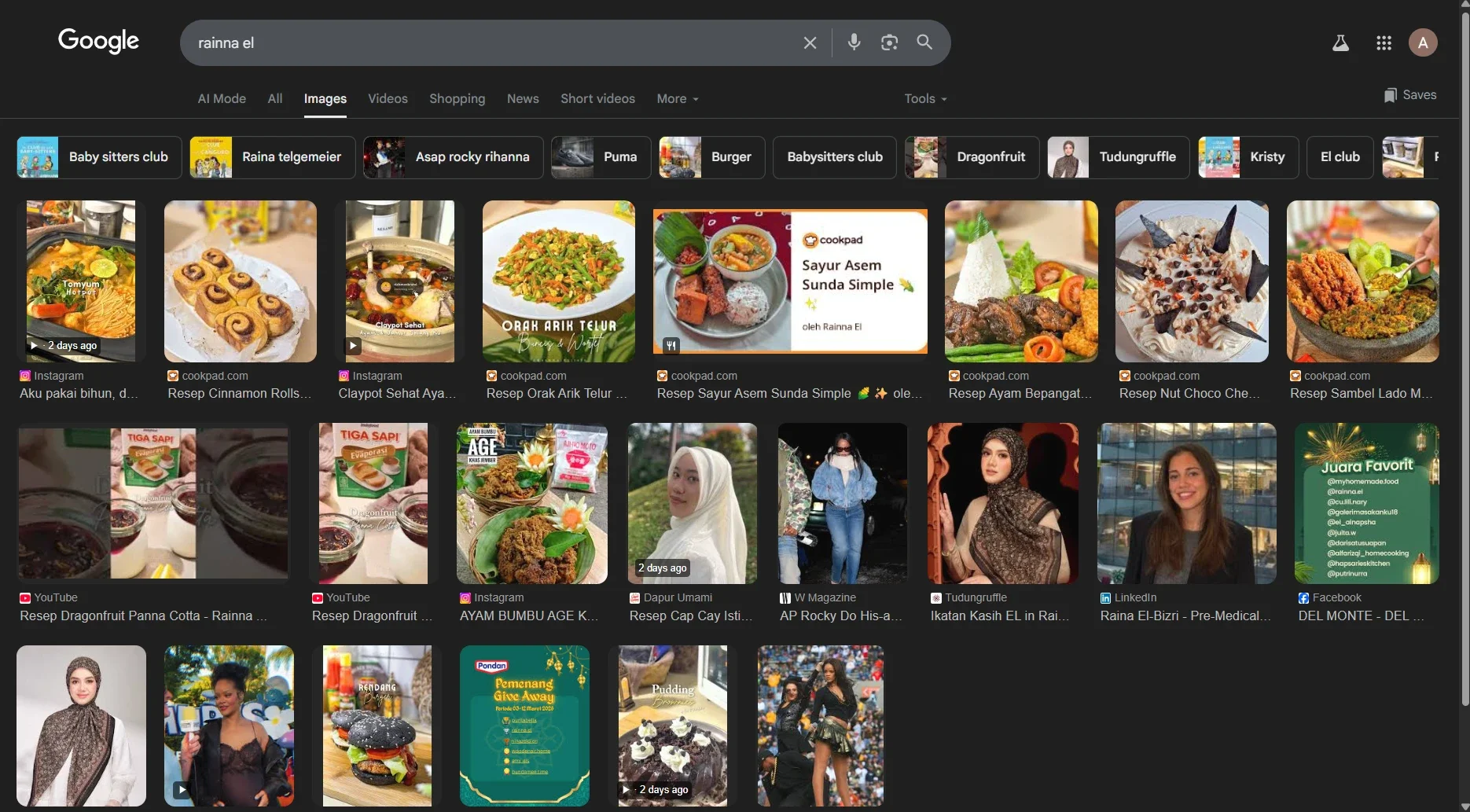Open Search Labs flask icon
This screenshot has width=1470, height=812.
click(x=1340, y=43)
